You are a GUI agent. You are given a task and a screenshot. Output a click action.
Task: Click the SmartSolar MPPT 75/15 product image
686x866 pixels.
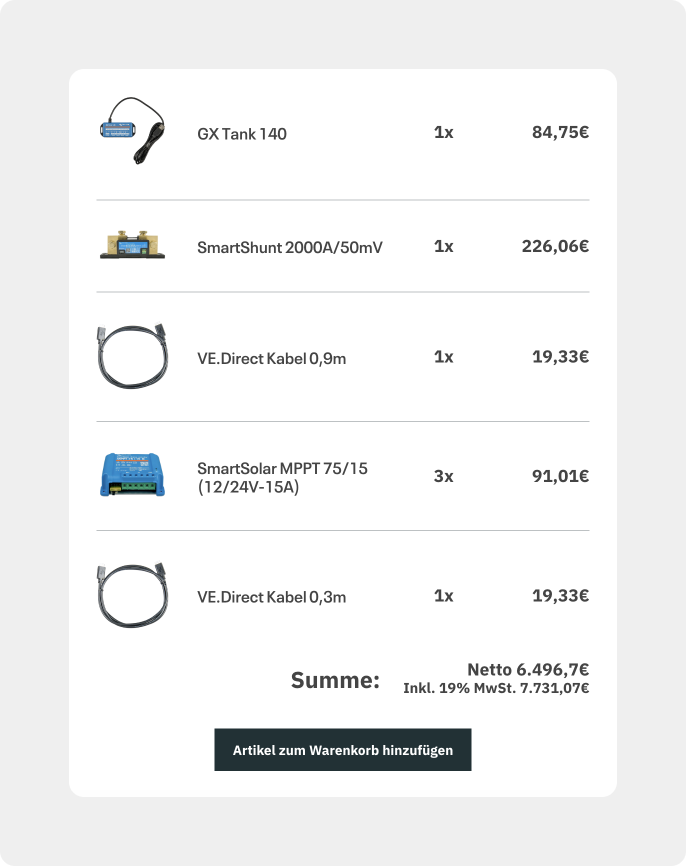pos(133,475)
